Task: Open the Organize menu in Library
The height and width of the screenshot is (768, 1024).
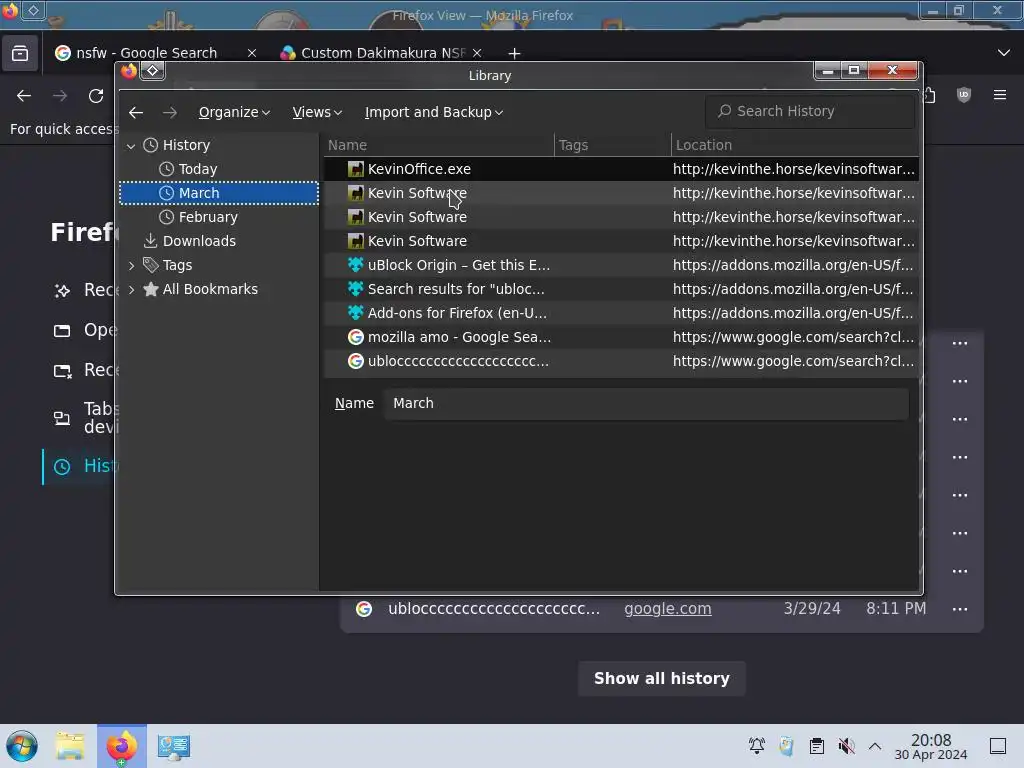Action: click(x=234, y=112)
